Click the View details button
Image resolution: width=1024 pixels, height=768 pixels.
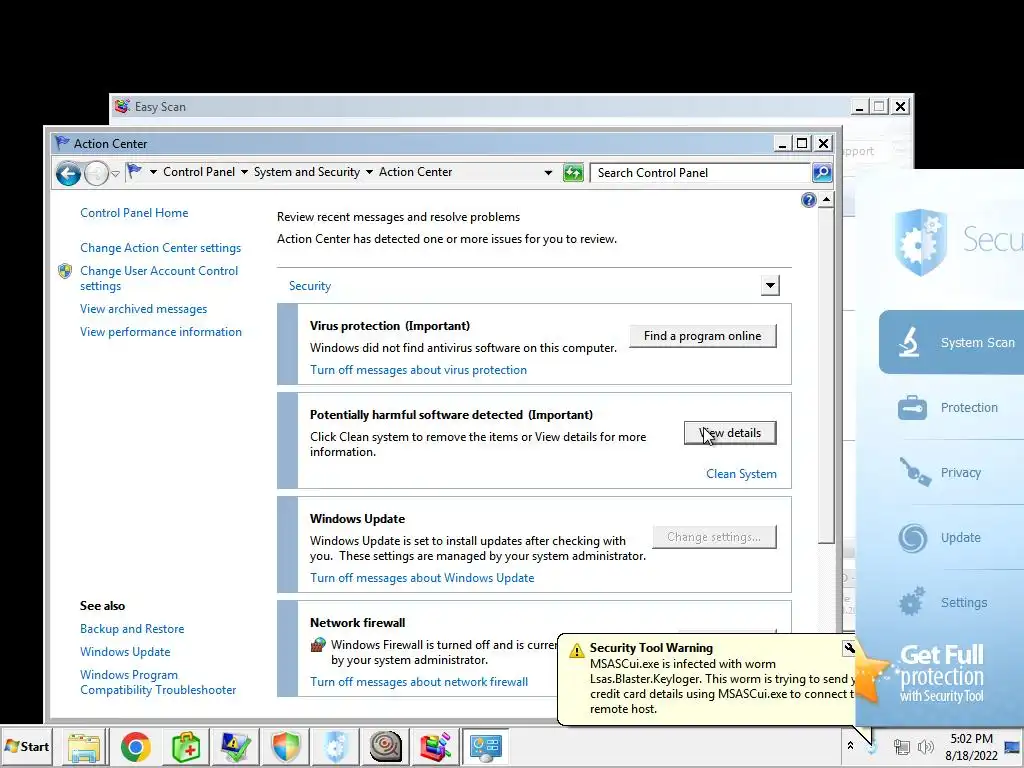[x=730, y=433]
